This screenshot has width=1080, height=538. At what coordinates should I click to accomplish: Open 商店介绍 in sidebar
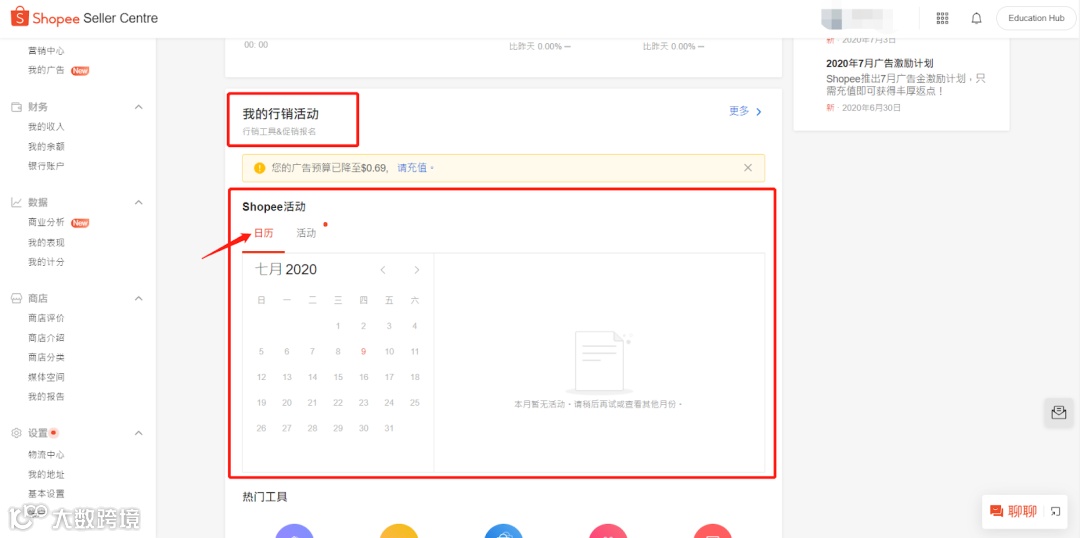point(46,338)
